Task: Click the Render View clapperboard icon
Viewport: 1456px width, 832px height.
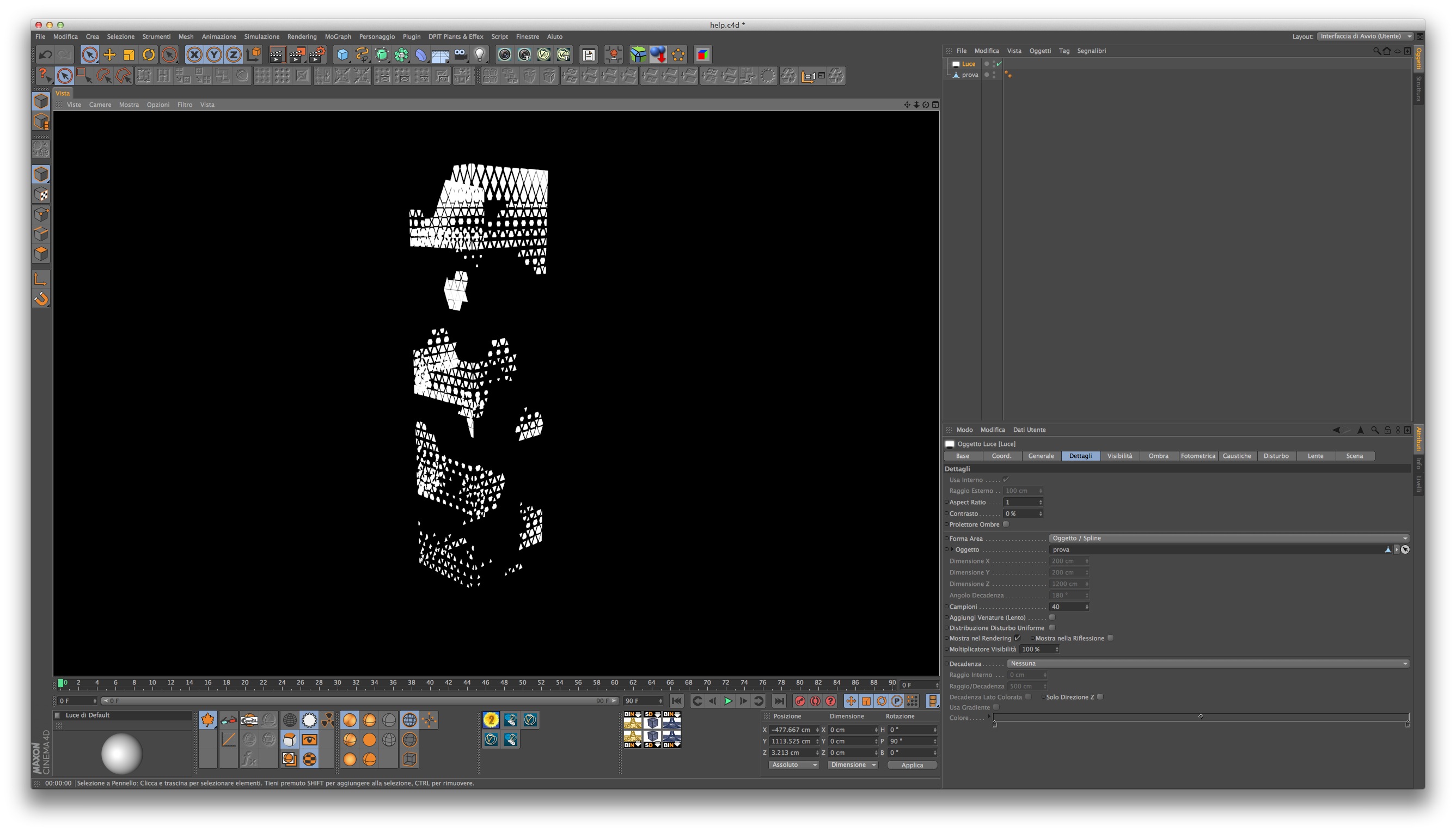Action: tap(277, 55)
